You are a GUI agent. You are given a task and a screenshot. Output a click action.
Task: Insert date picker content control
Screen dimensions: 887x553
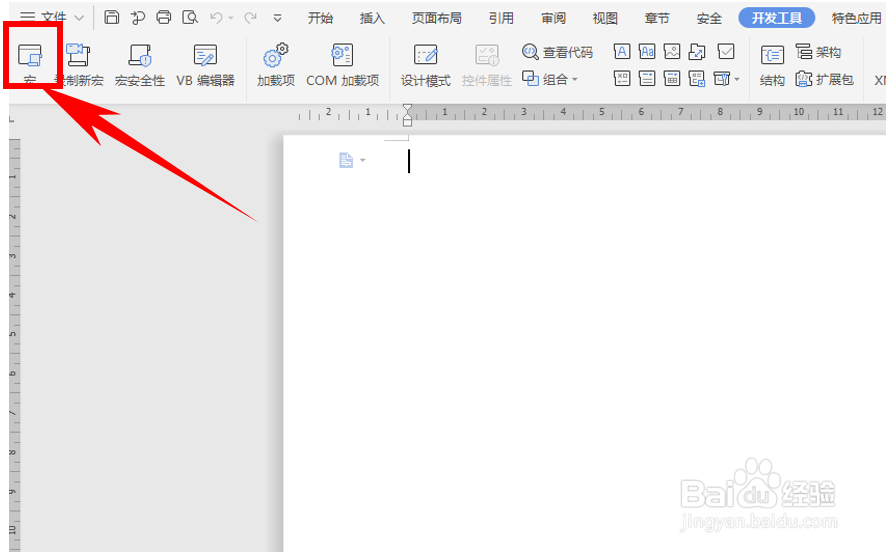point(671,79)
